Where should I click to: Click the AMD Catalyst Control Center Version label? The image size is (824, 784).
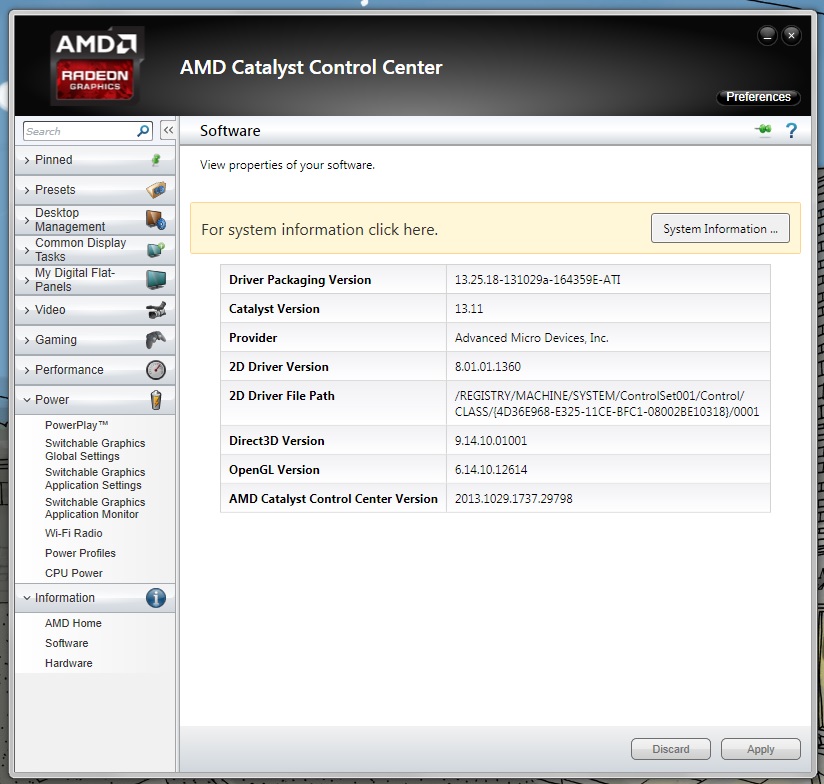(333, 499)
